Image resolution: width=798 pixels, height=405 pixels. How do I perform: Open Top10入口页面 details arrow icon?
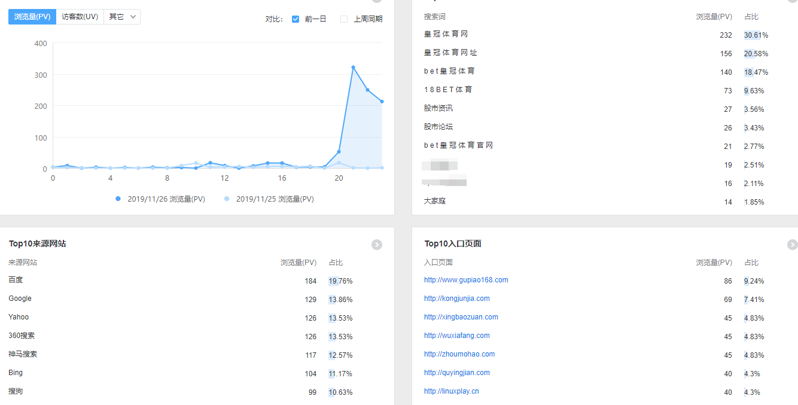click(x=792, y=245)
